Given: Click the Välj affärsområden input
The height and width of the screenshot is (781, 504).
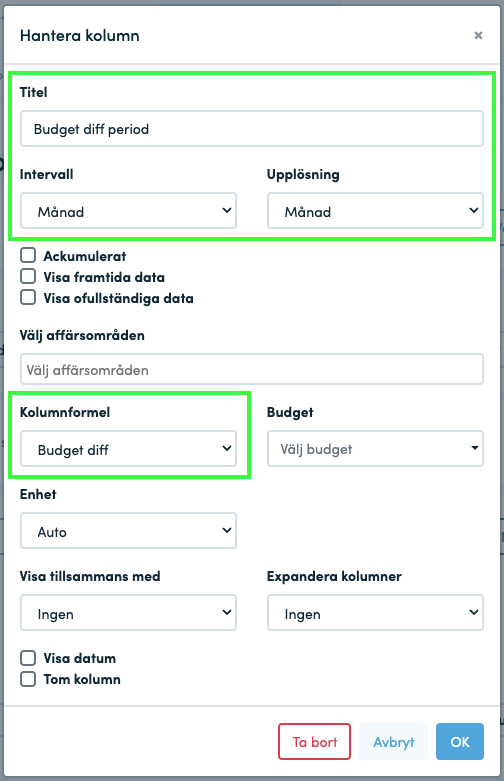Looking at the screenshot, I should click(252, 369).
